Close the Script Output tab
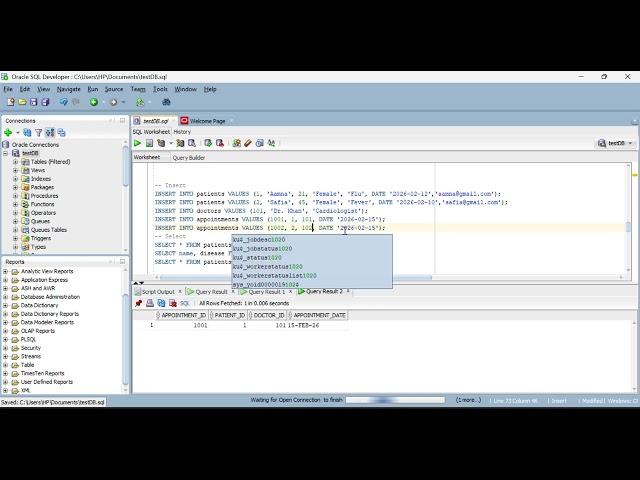 pyautogui.click(x=180, y=291)
